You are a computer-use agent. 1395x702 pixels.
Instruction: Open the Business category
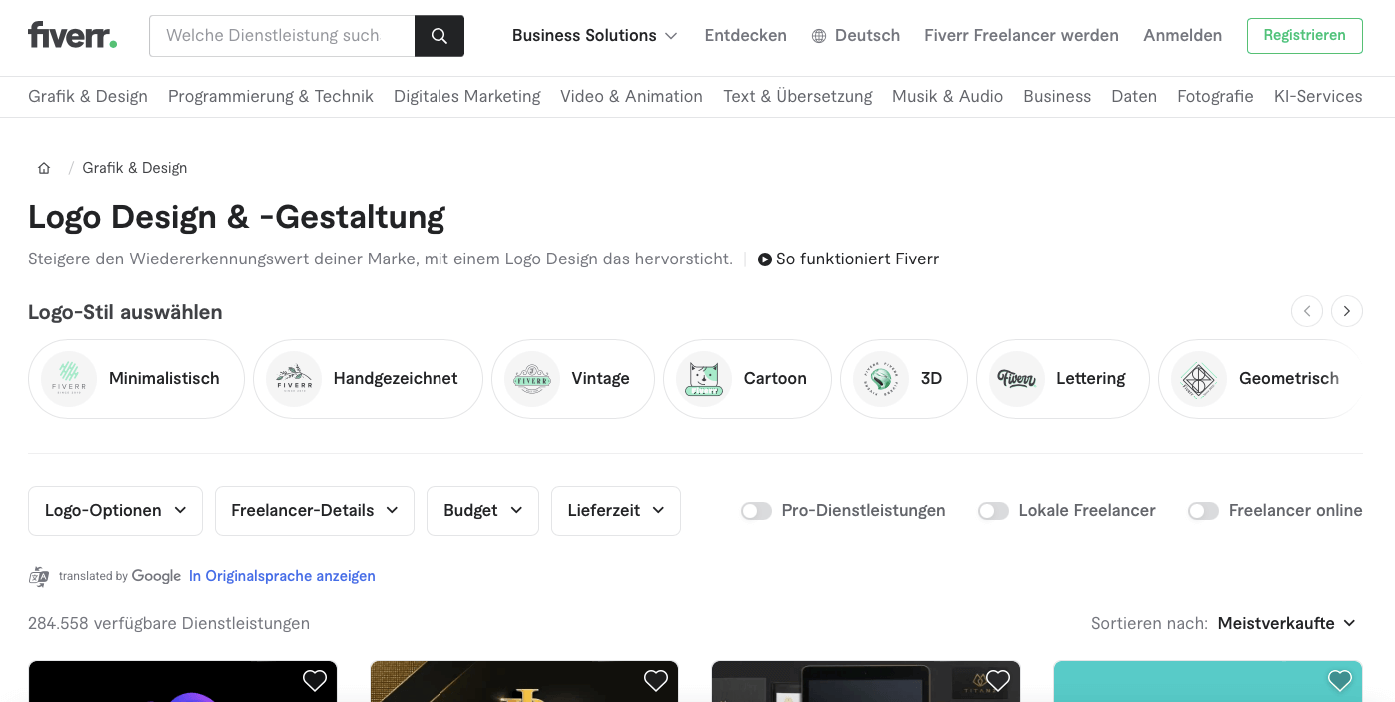click(1057, 96)
